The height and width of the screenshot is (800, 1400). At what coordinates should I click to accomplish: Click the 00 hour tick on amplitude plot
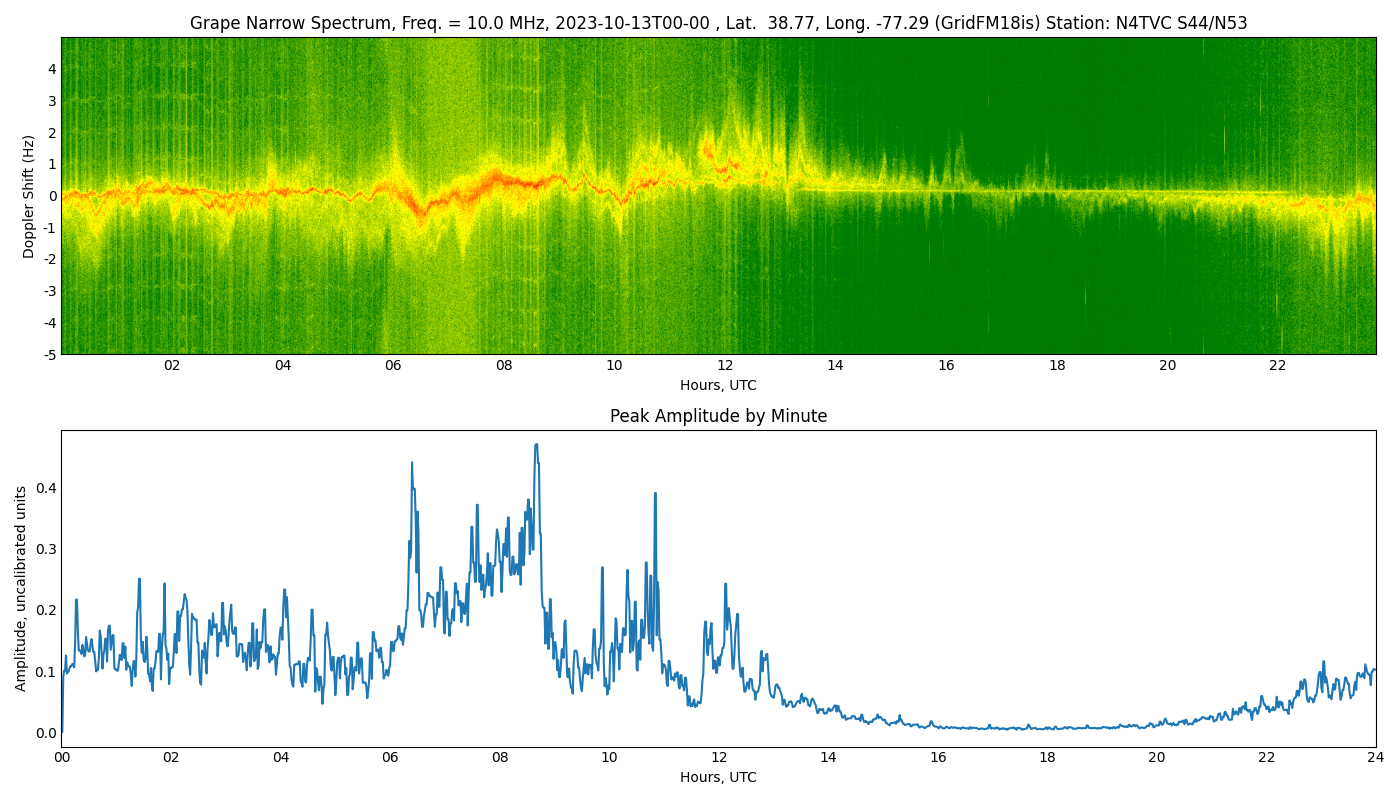pos(62,757)
